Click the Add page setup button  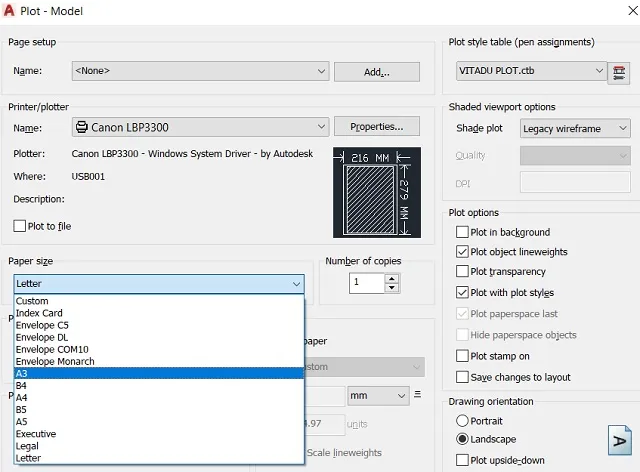point(376,72)
